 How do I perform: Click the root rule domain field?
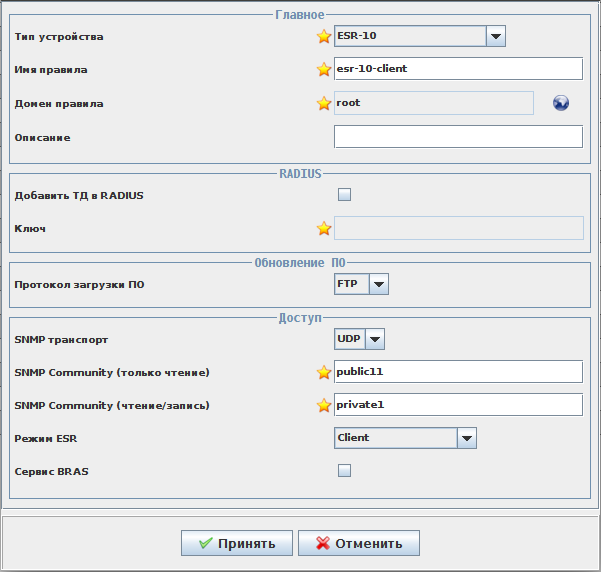click(x=434, y=103)
